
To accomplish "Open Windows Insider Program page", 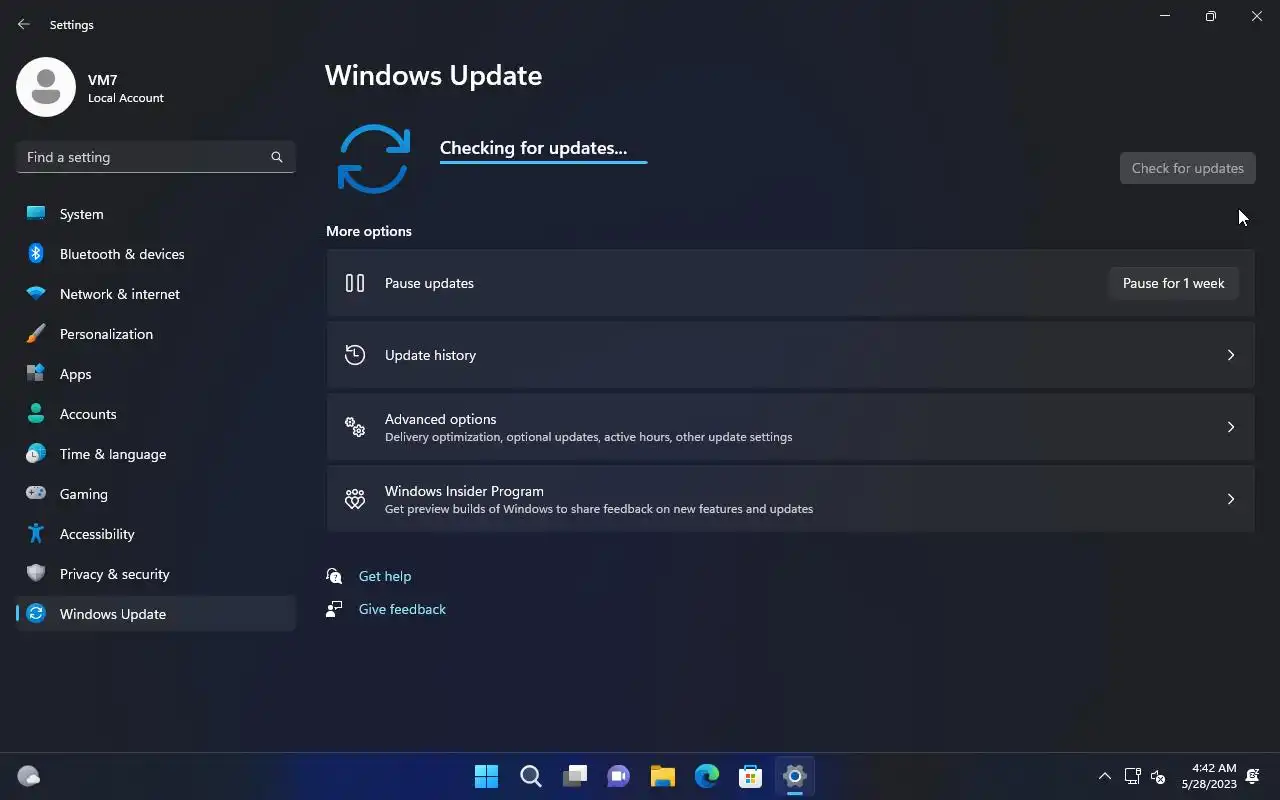I will [x=790, y=499].
